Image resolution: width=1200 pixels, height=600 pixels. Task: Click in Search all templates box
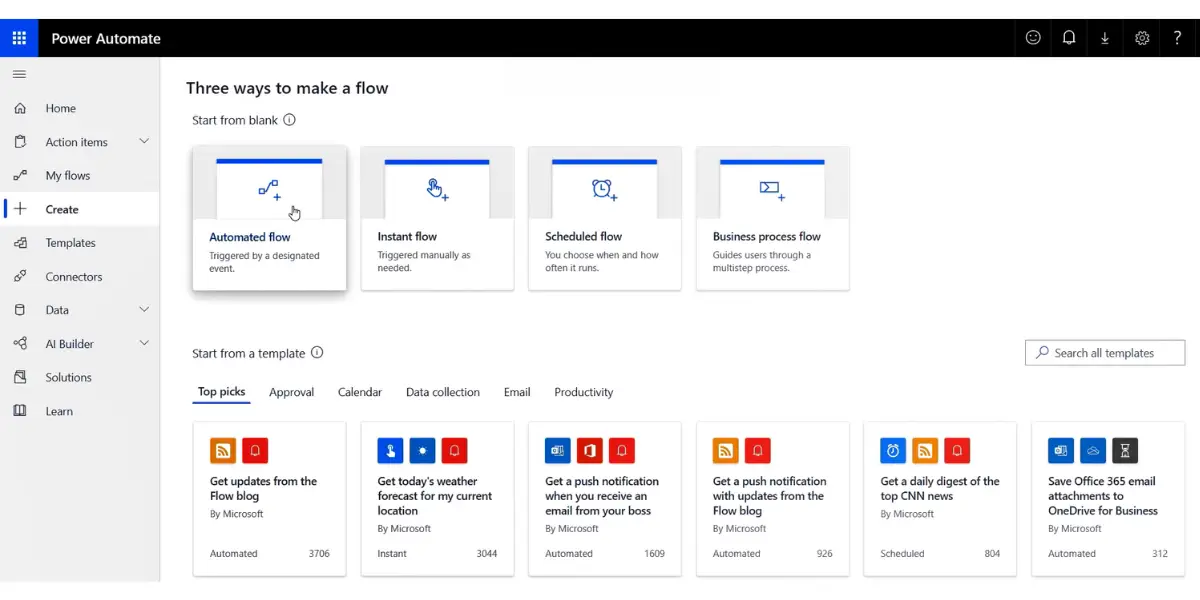click(1105, 353)
